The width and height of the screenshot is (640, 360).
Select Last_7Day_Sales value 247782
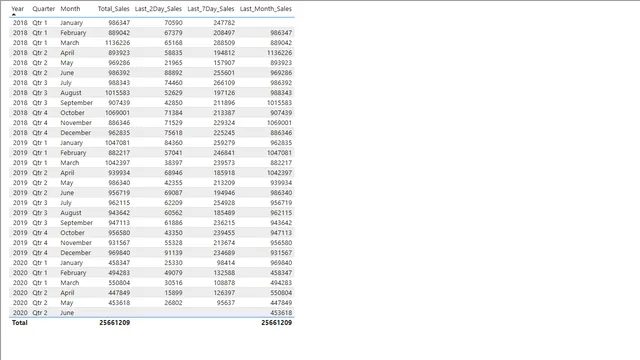[x=224, y=23]
